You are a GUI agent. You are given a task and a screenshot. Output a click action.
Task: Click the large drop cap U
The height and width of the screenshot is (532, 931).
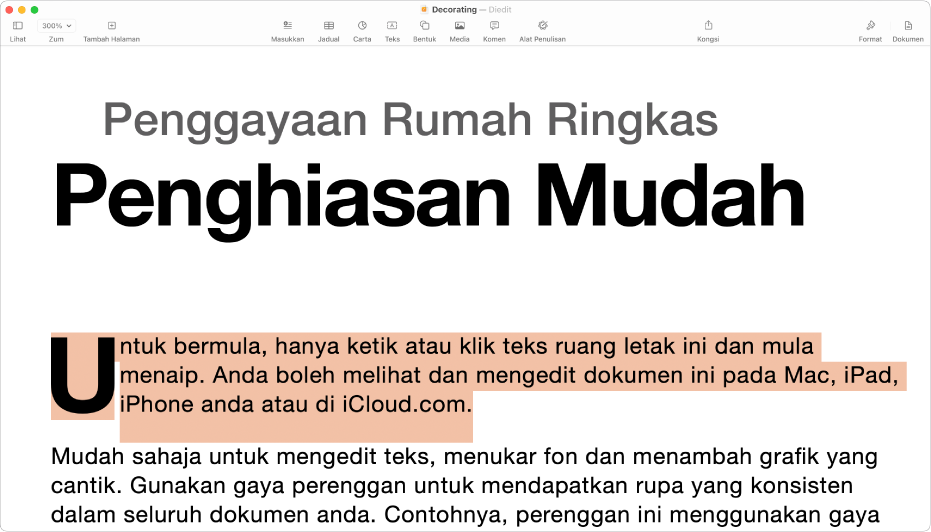pyautogui.click(x=83, y=375)
